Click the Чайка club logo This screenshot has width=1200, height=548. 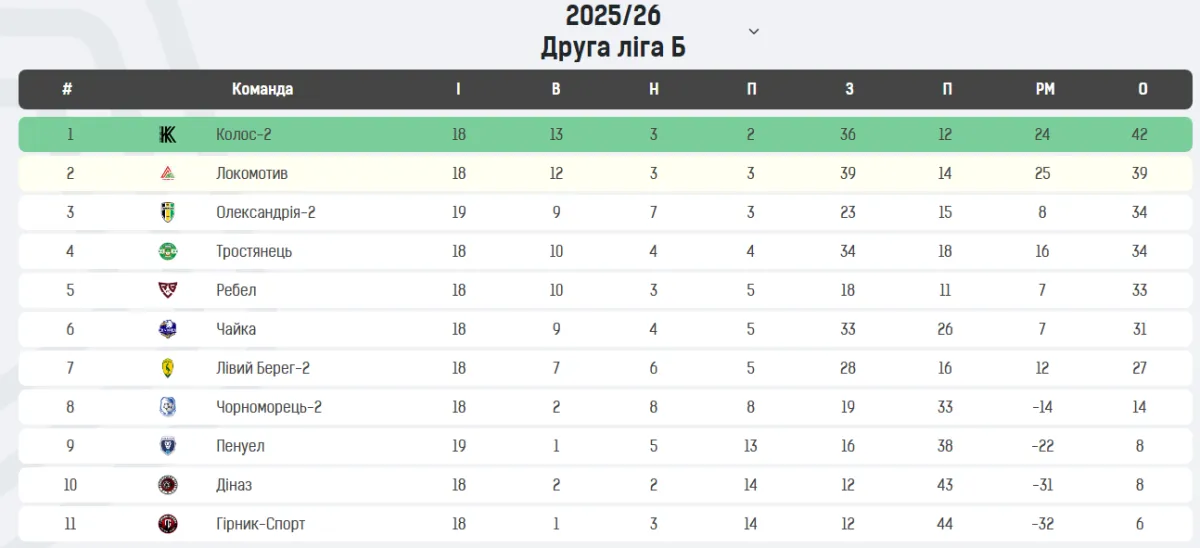(168, 329)
